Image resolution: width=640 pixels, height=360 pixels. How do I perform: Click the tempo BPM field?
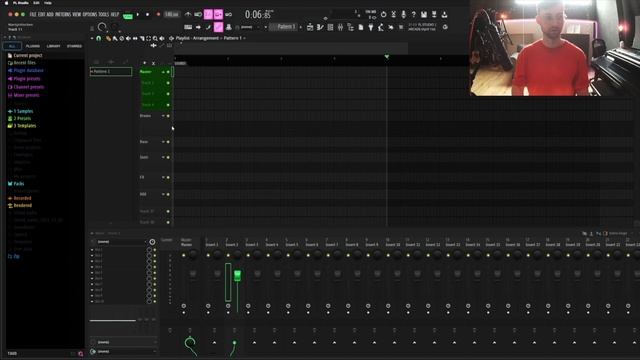click(172, 14)
